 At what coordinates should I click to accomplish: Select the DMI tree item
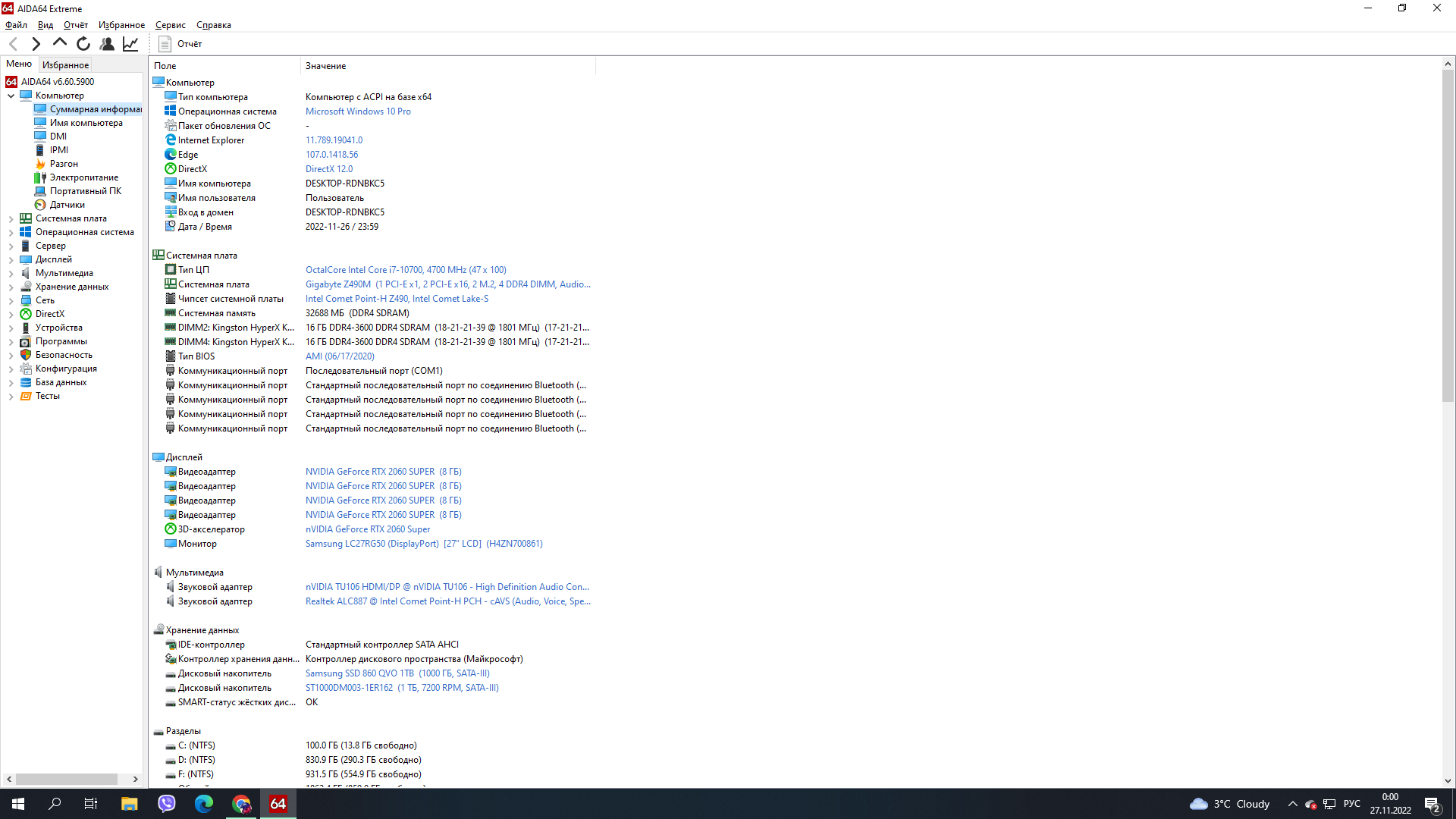coord(51,136)
